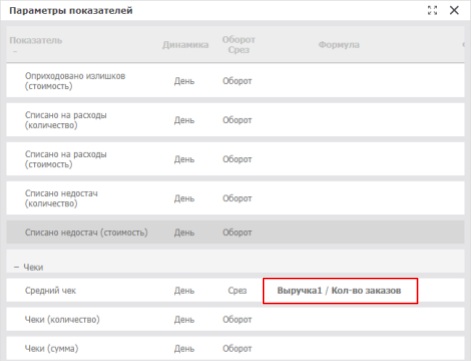Viewport: 471px width, 361px height.
Task: Sort by the Показатель column header
Action: tap(36, 40)
